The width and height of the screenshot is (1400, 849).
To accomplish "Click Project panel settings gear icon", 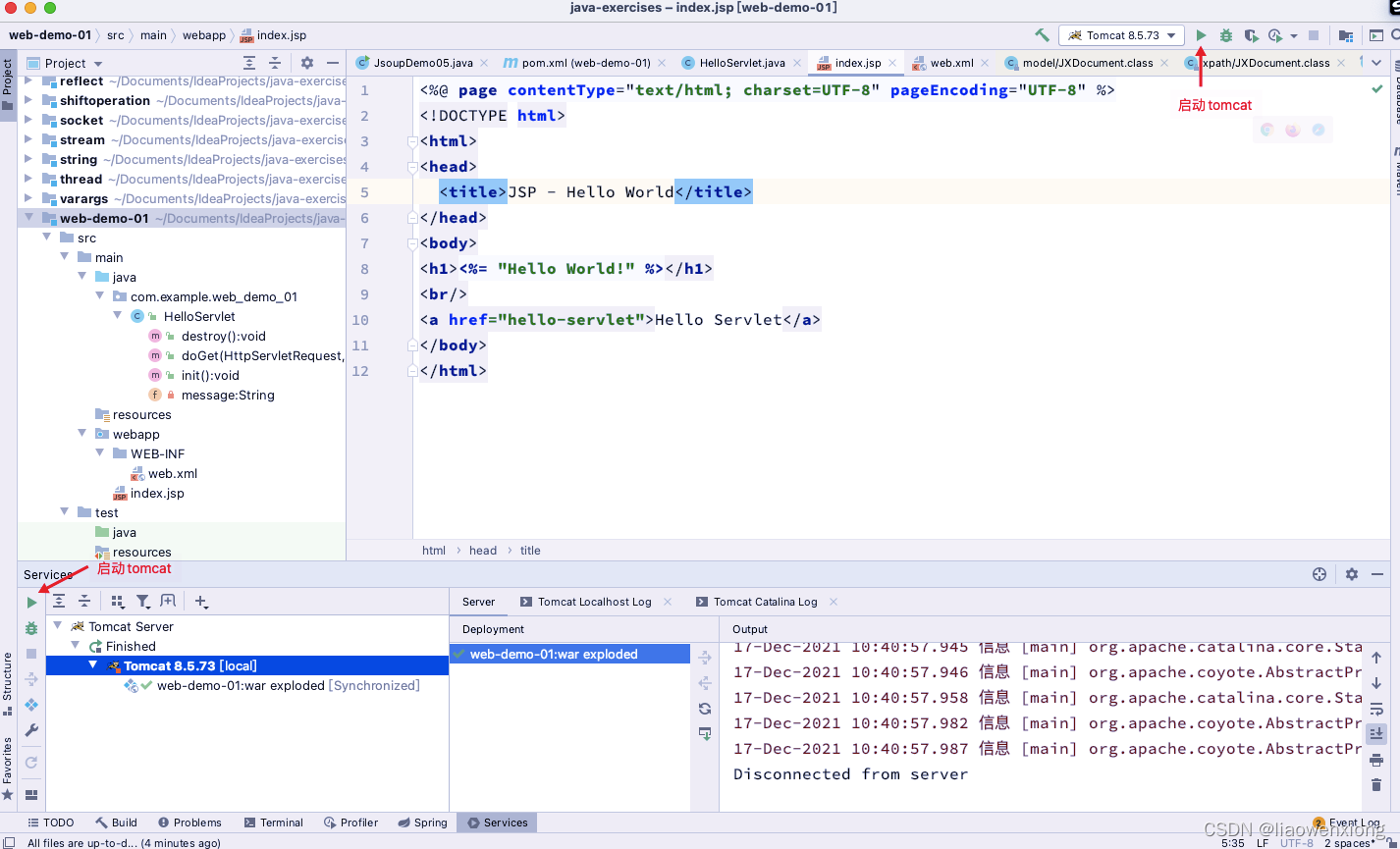I will click(x=307, y=63).
